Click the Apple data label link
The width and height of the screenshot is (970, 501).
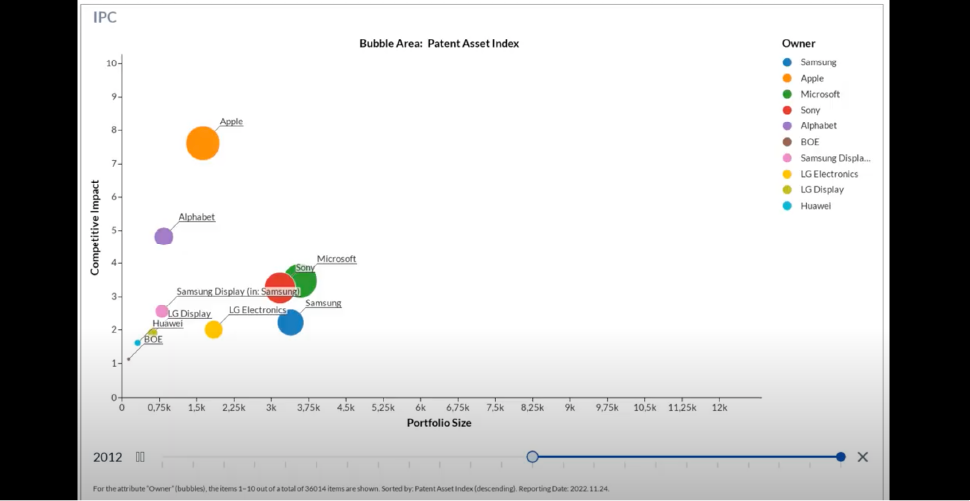tap(231, 122)
